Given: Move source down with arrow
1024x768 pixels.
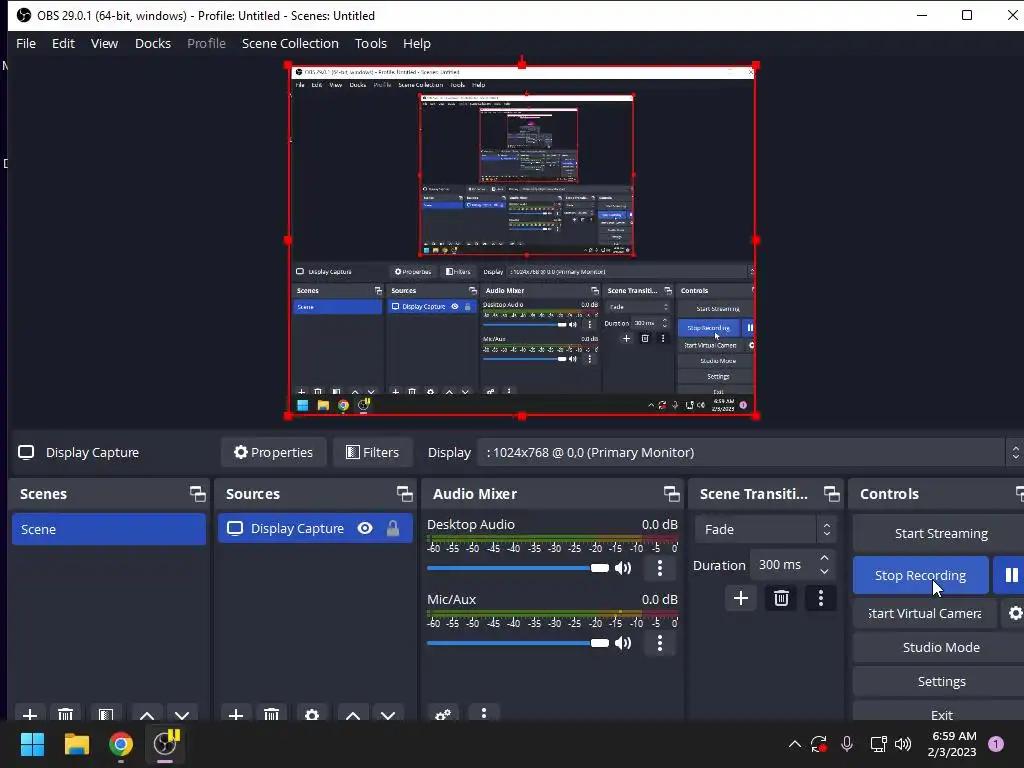Looking at the screenshot, I should [x=389, y=714].
